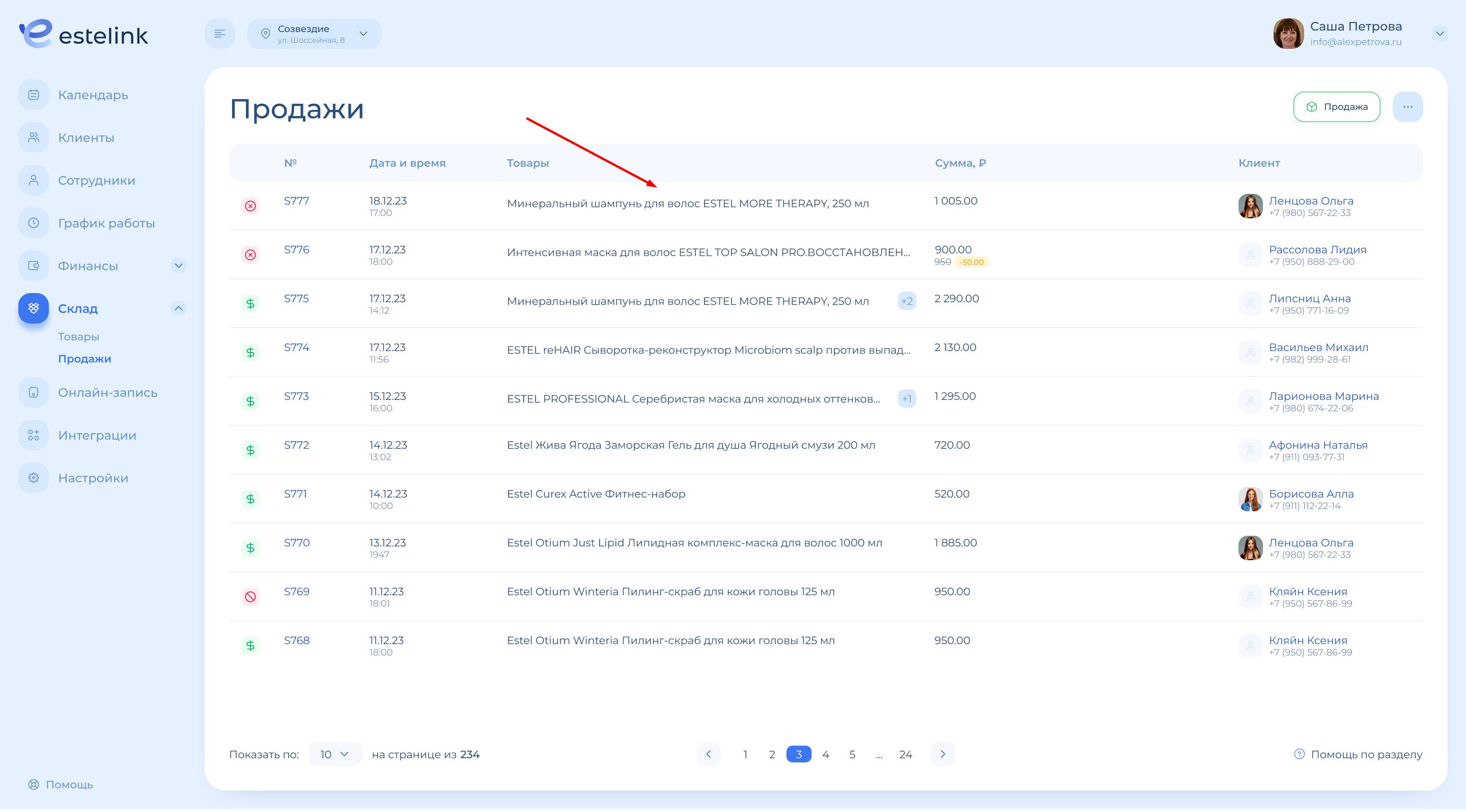1466x812 pixels.
Task: Click the cancelled status icon for S777
Action: [x=250, y=206]
